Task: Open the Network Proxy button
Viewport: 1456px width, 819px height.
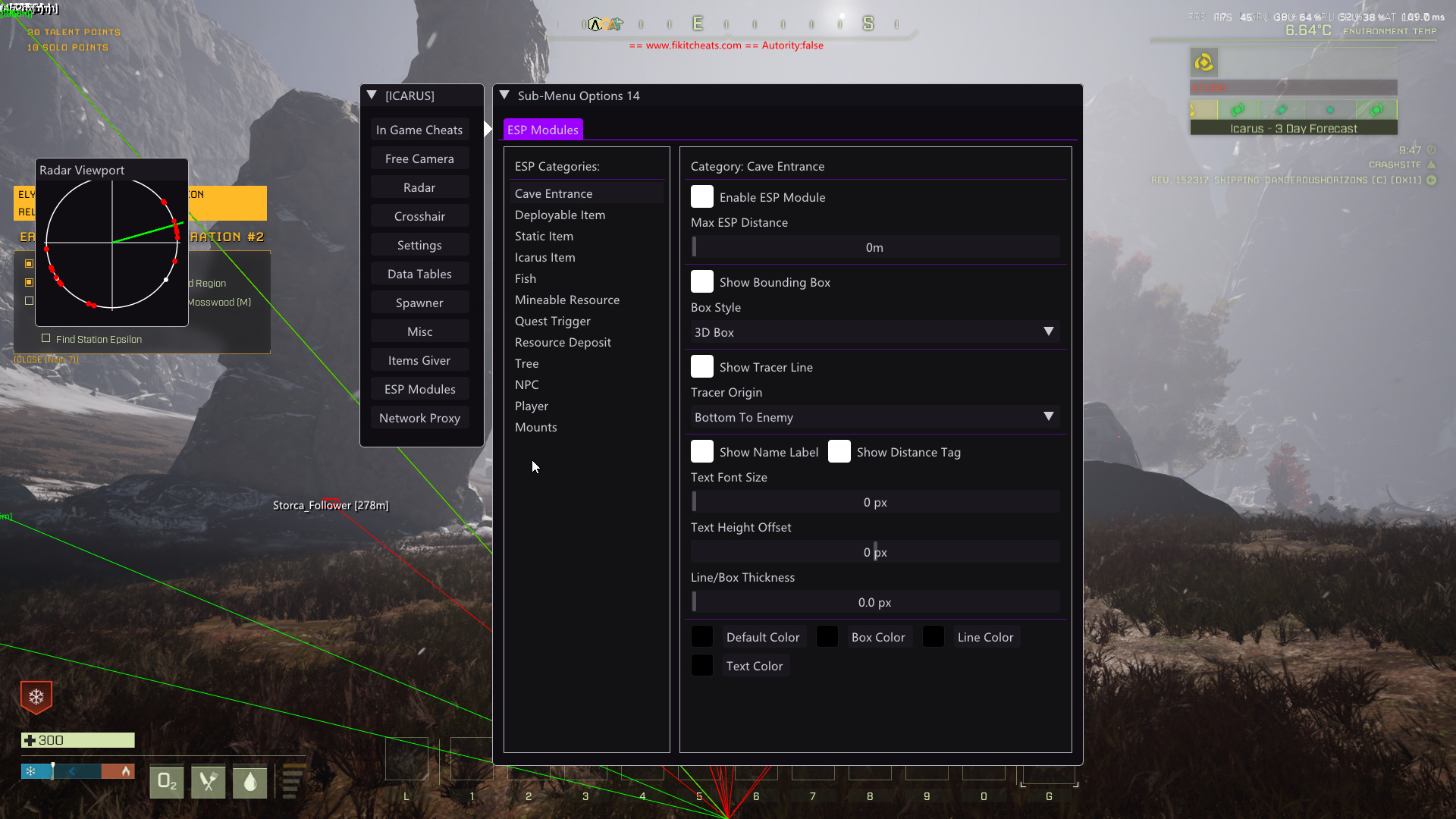Action: (x=419, y=418)
